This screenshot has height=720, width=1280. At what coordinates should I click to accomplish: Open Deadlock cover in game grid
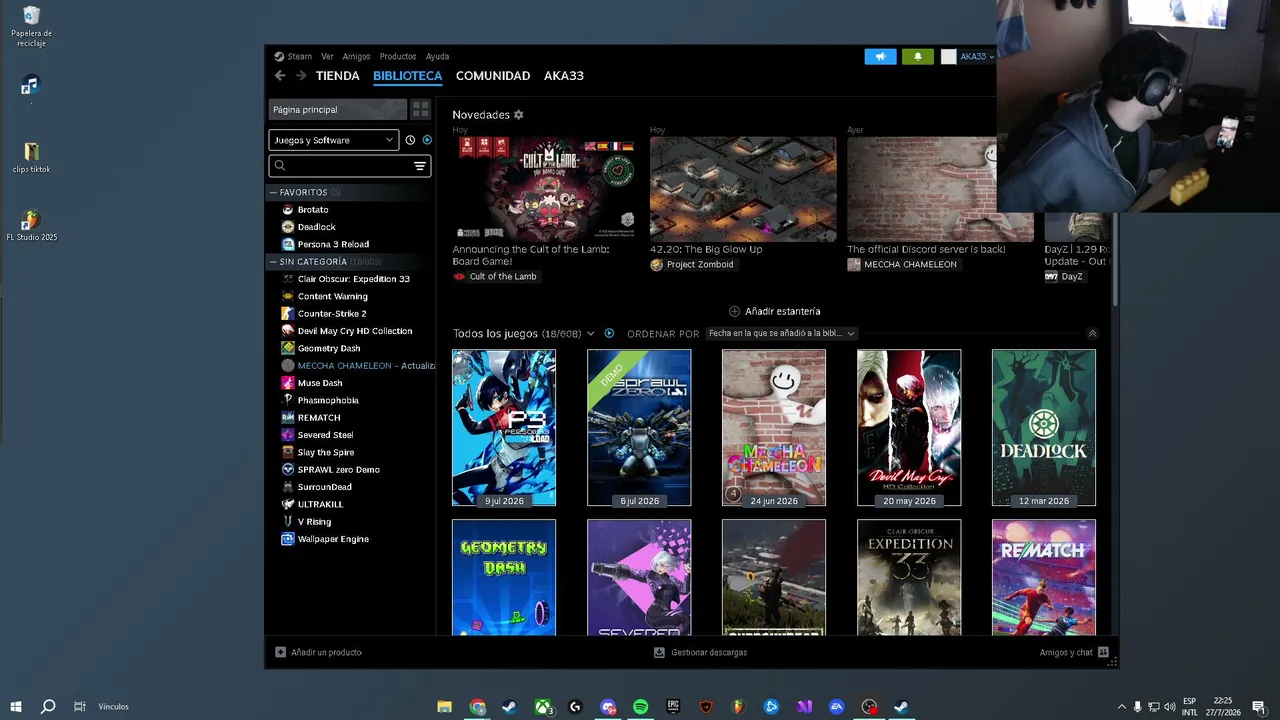coord(1044,428)
